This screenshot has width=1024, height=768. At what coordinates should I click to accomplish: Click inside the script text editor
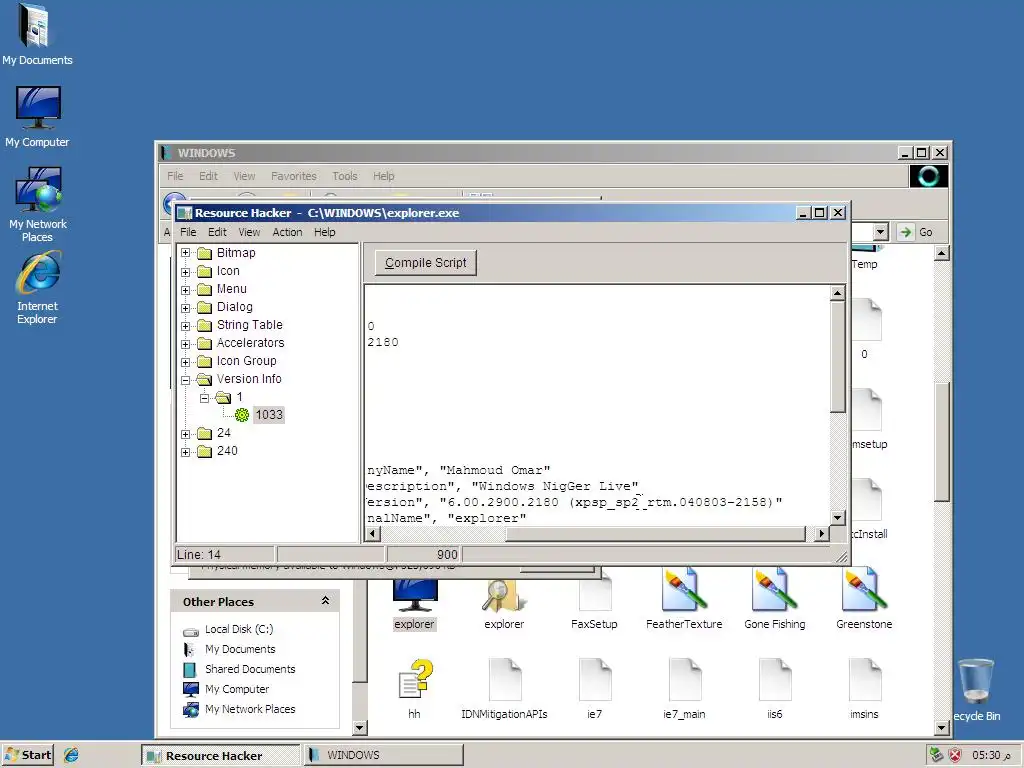tap(597, 405)
